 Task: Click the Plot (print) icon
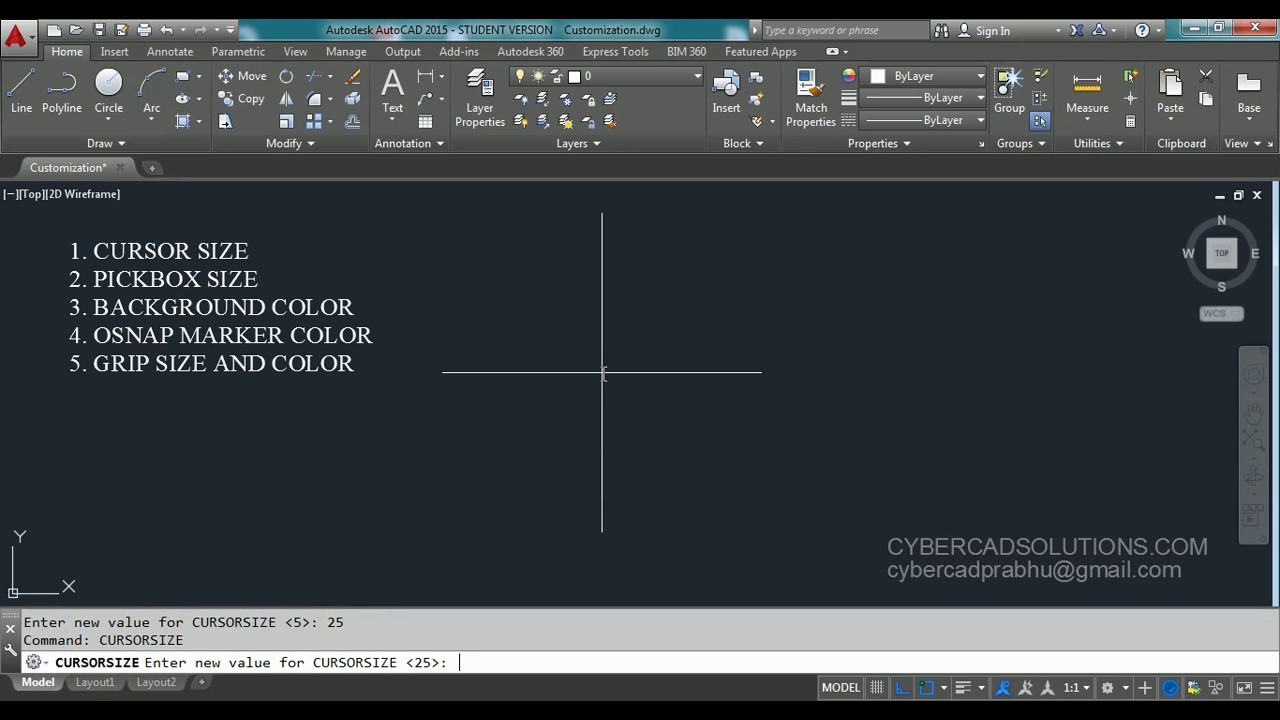pos(144,30)
